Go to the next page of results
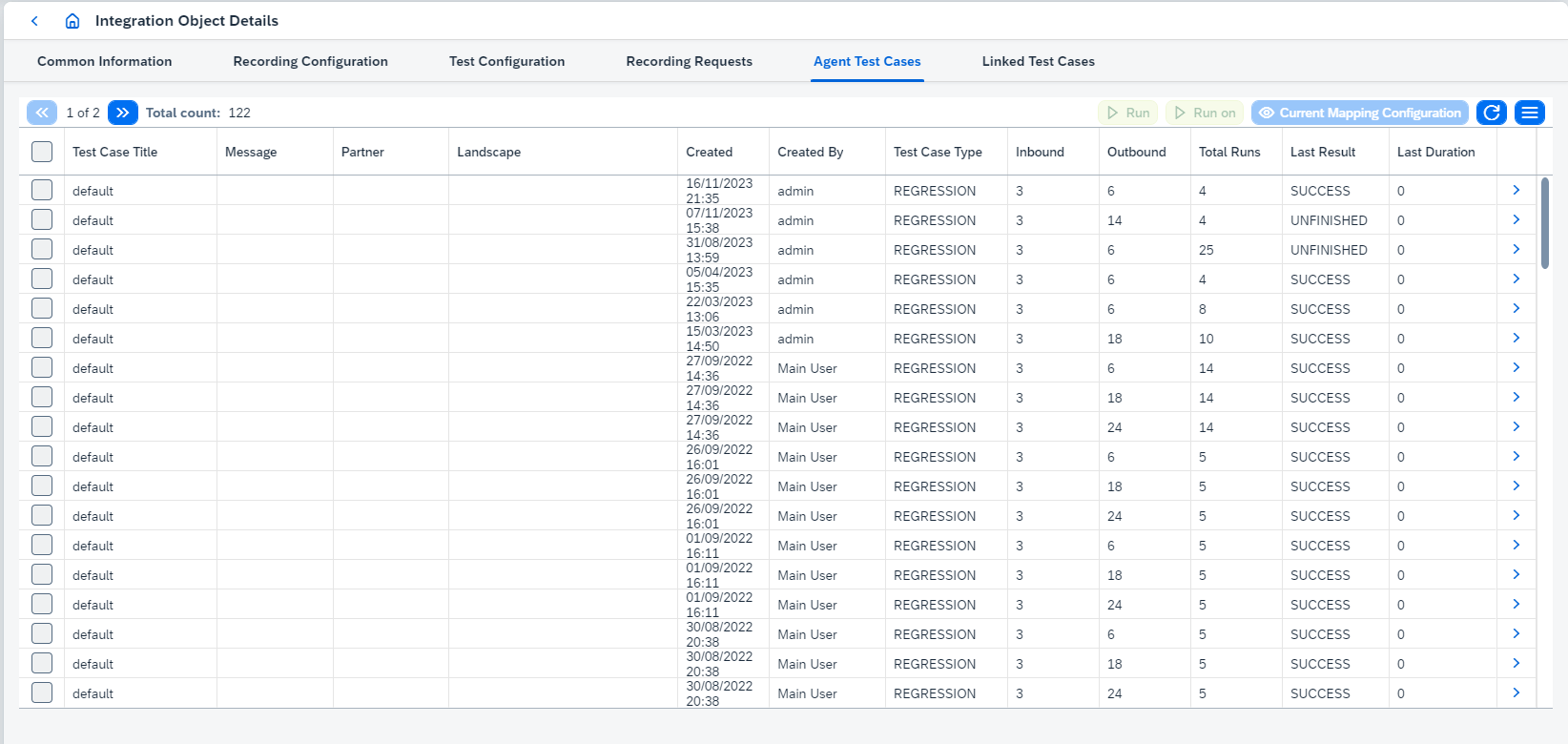 (123, 113)
